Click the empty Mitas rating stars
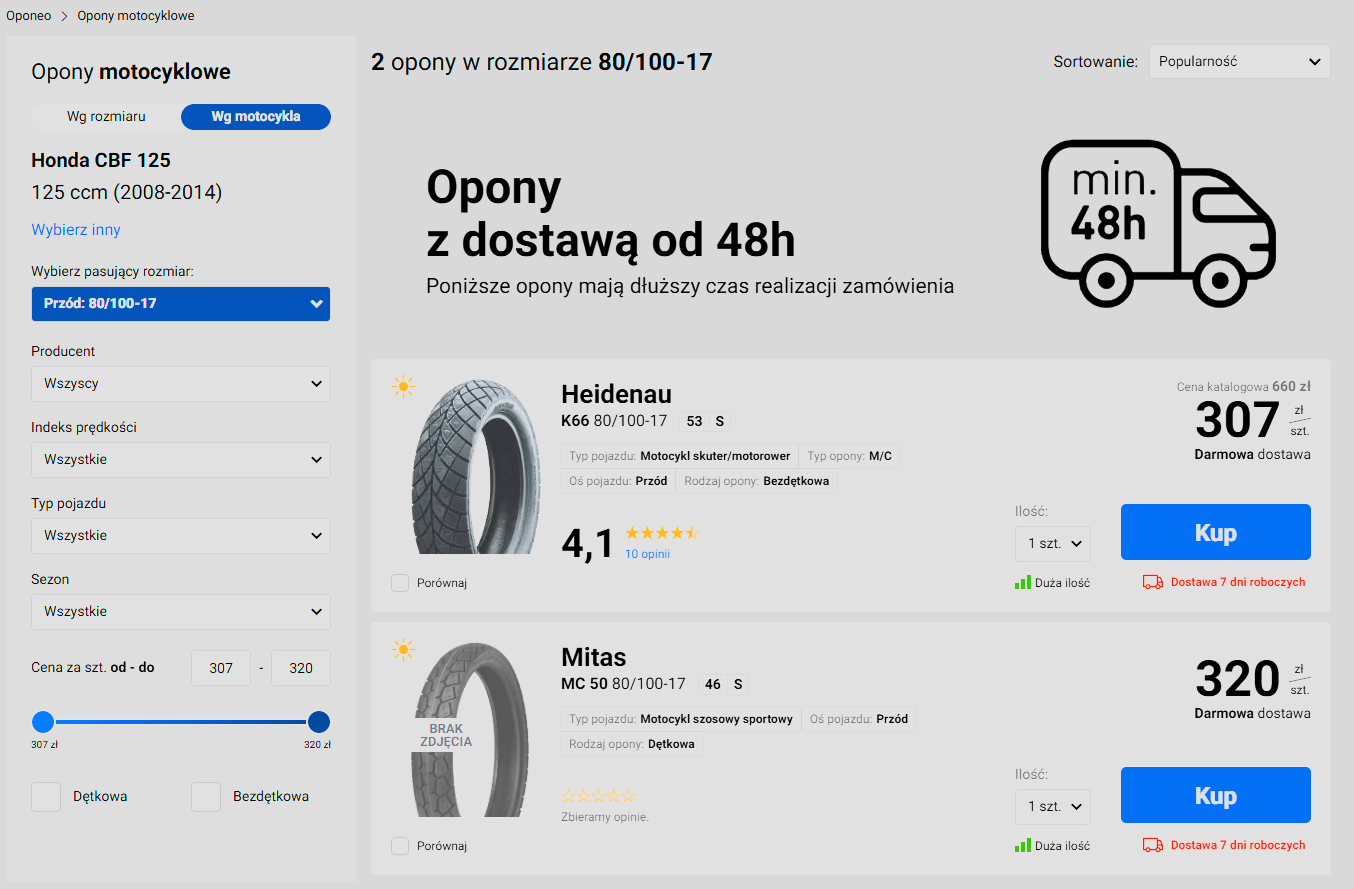Screen dimensions: 1354x889 598,796
